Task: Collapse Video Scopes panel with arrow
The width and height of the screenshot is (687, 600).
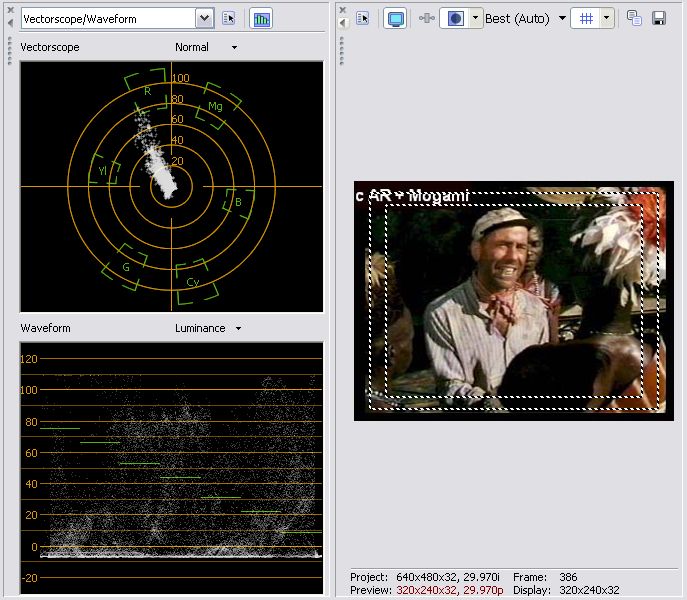Action: [x=11, y=22]
